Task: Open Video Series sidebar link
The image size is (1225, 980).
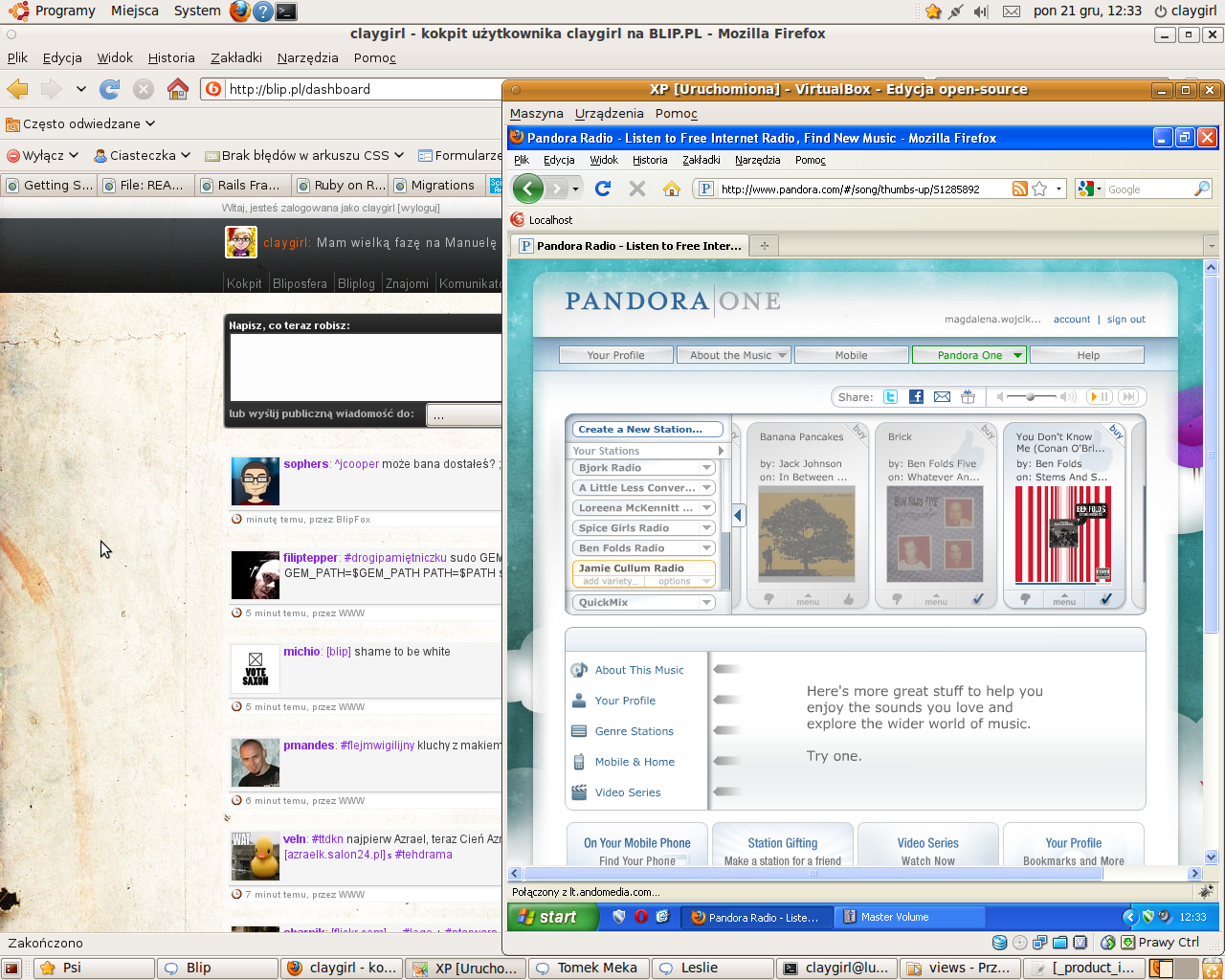Action: point(628,792)
